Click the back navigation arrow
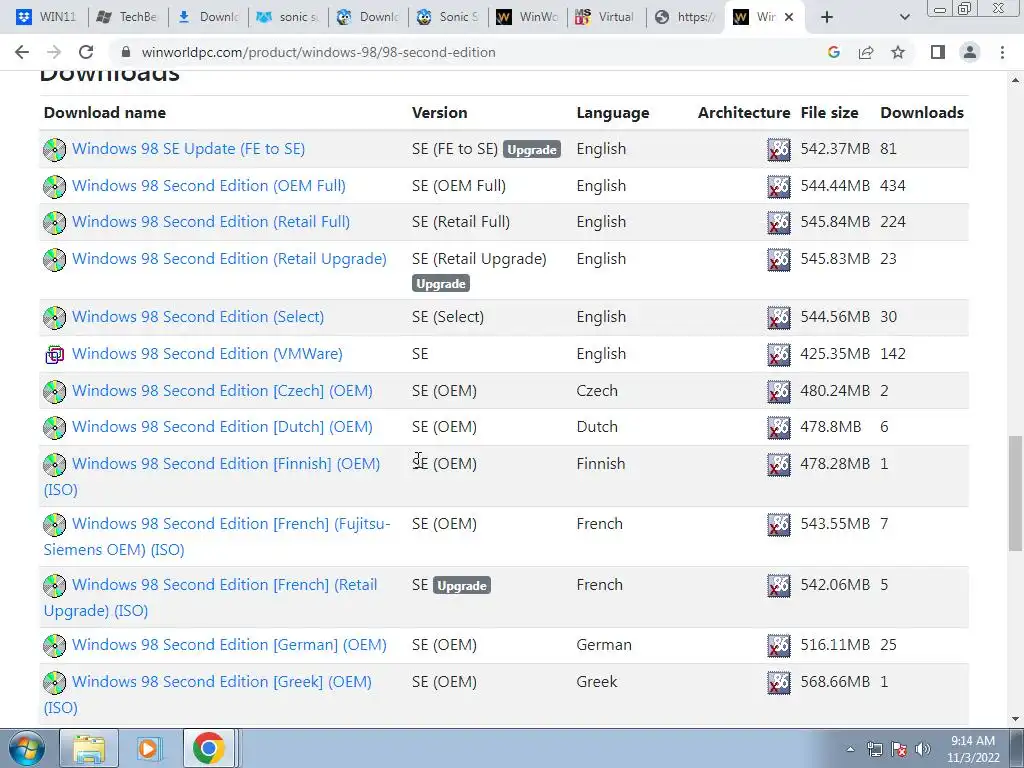 coord(22,52)
